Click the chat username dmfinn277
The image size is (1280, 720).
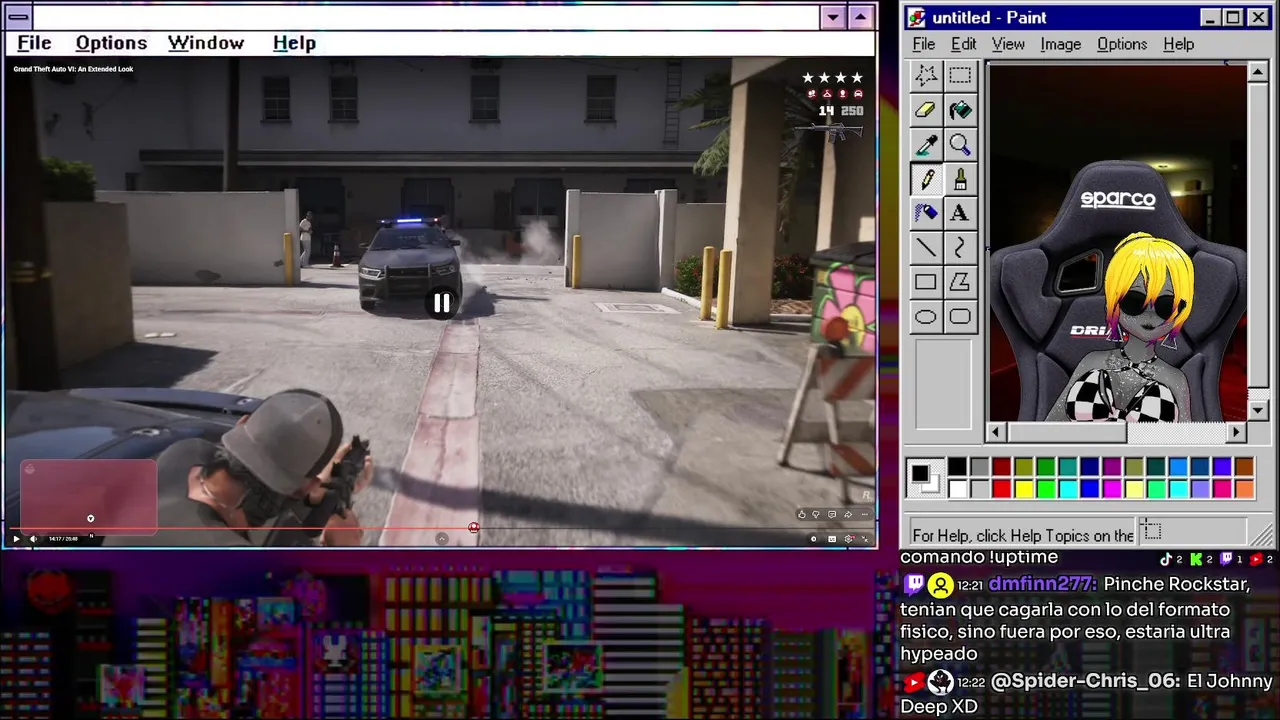tap(1043, 584)
